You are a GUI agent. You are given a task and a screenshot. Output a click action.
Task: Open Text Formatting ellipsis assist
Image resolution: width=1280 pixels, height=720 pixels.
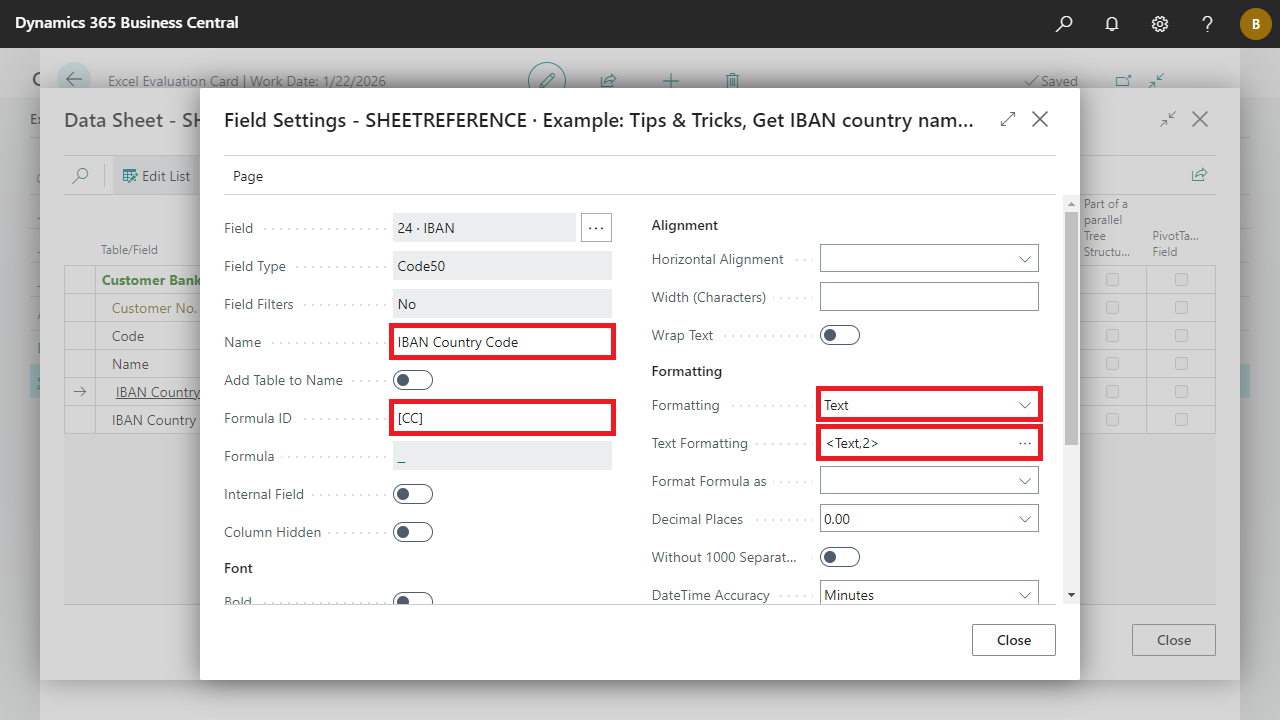point(1025,443)
